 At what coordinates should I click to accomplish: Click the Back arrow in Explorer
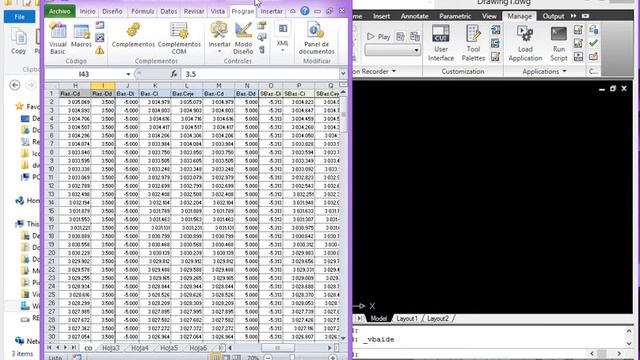pyautogui.click(x=15, y=85)
